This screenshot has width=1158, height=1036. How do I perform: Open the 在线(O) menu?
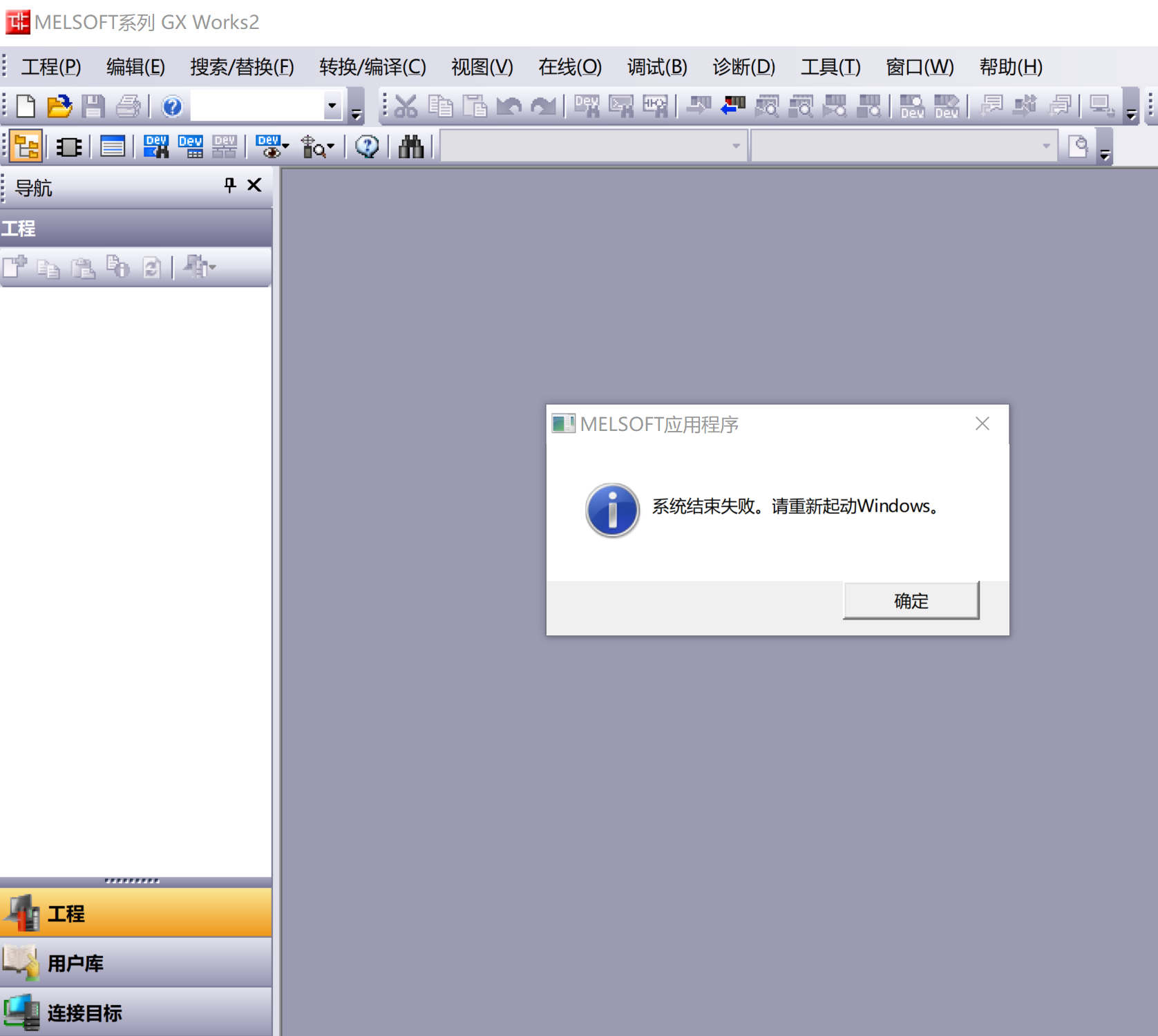point(570,67)
